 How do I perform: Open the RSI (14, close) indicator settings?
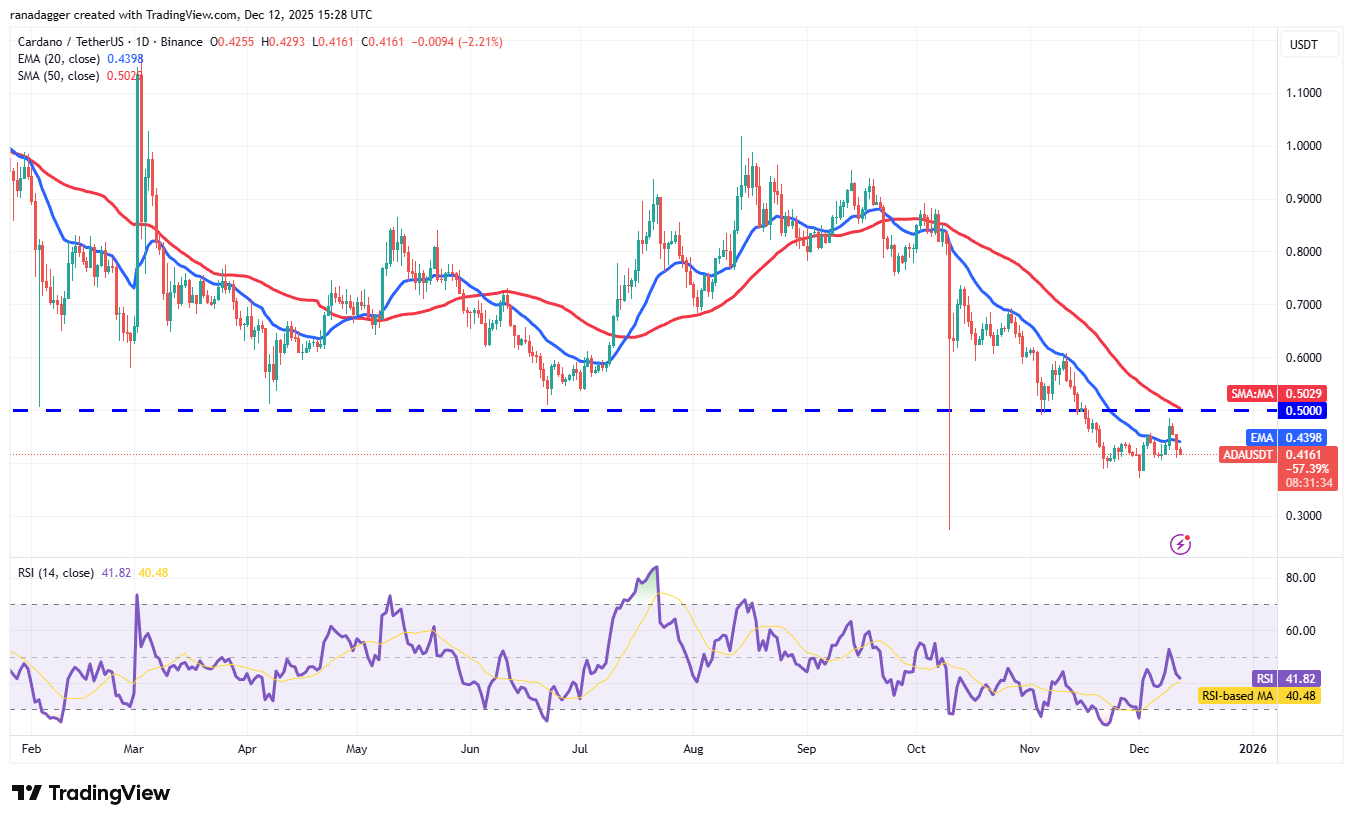pos(55,570)
